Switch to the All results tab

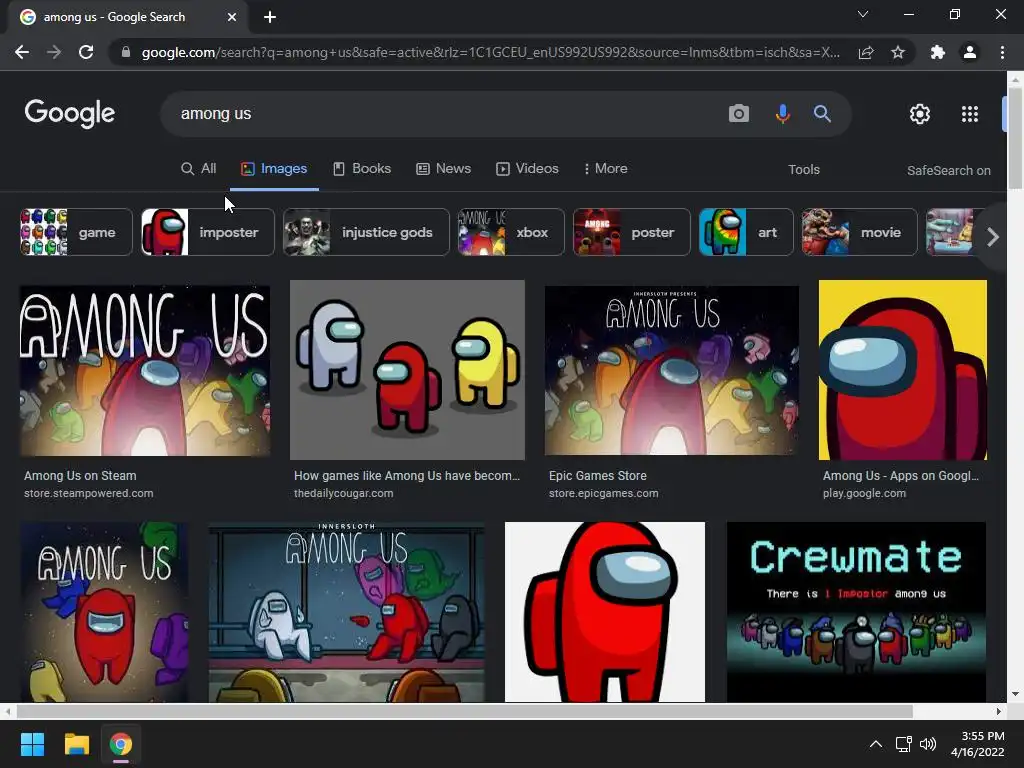199,168
